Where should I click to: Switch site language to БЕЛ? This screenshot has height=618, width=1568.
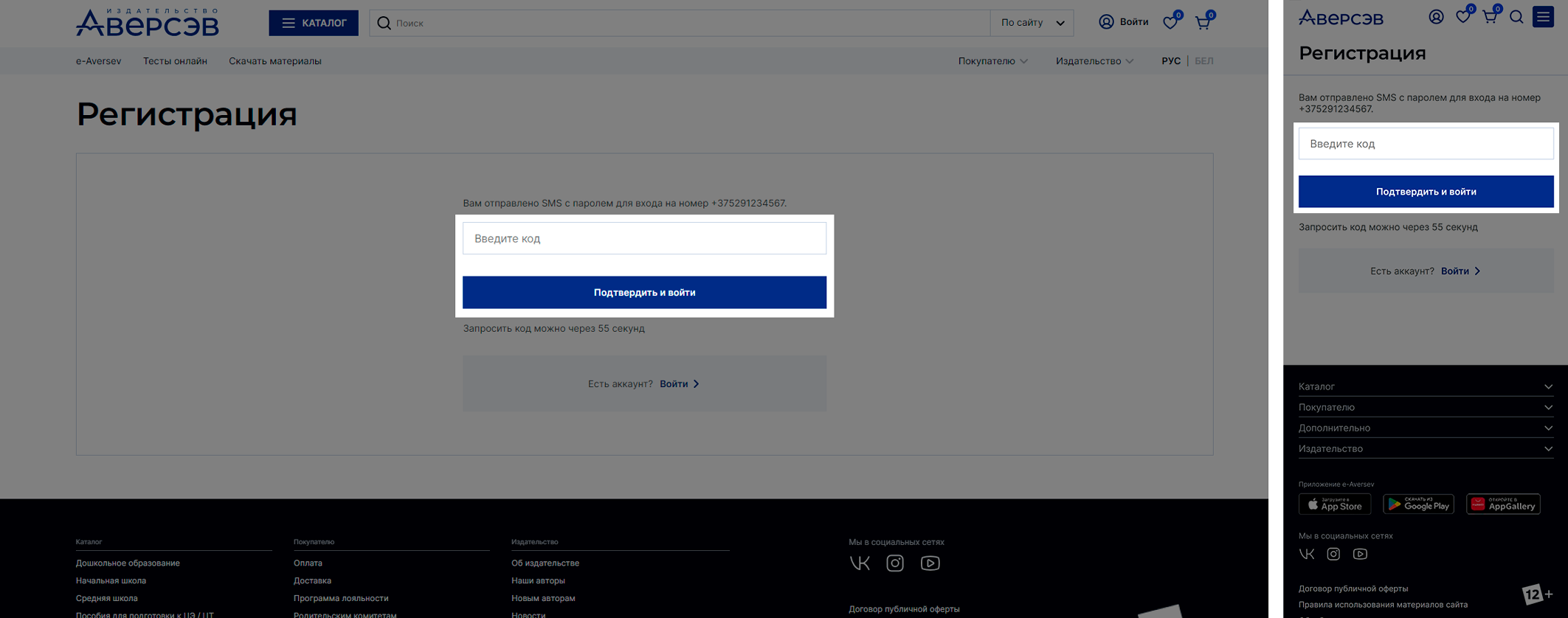[x=1203, y=61]
